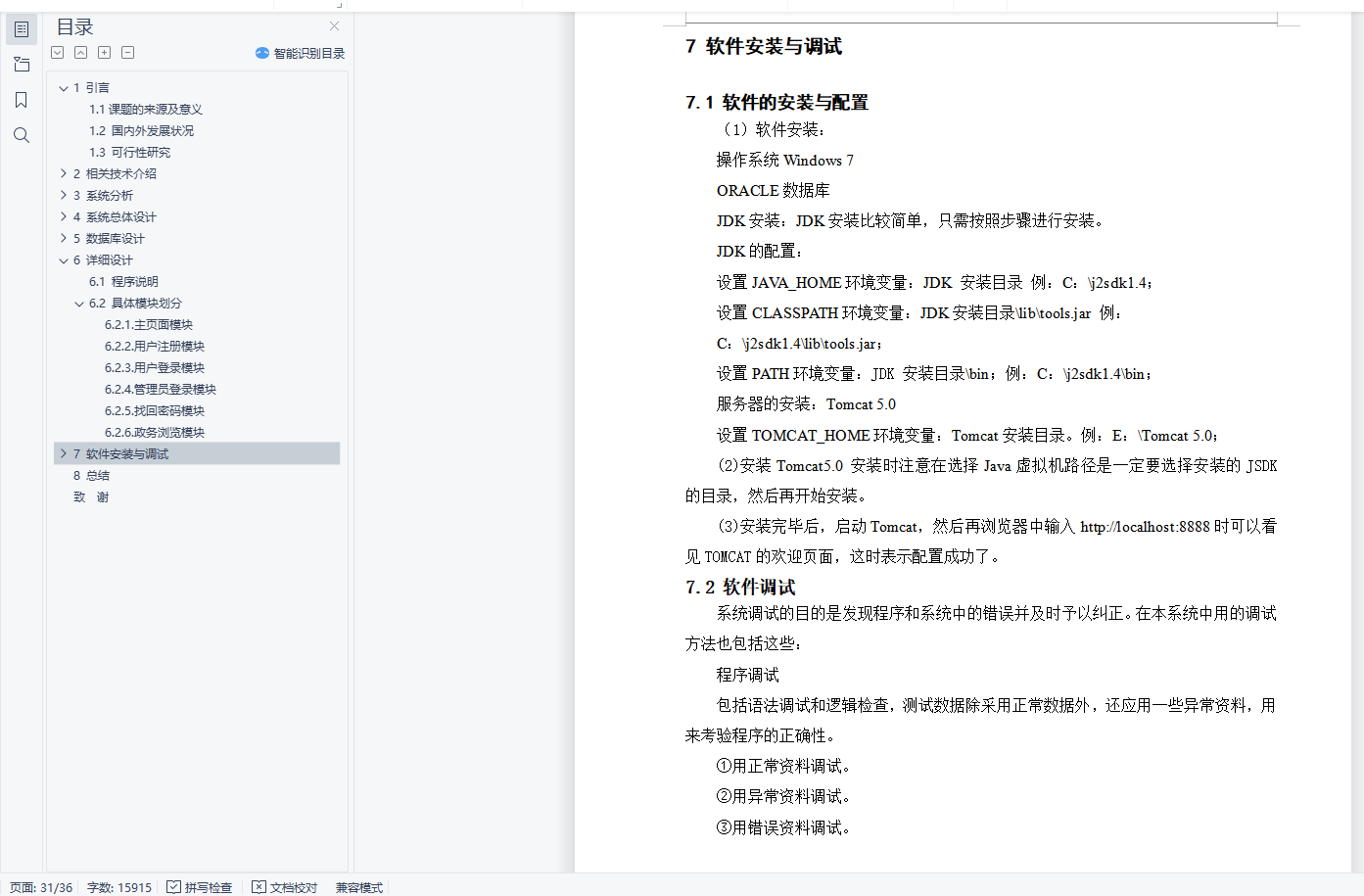
Task: Click the line ORACLE 数据库
Action: coord(773,190)
